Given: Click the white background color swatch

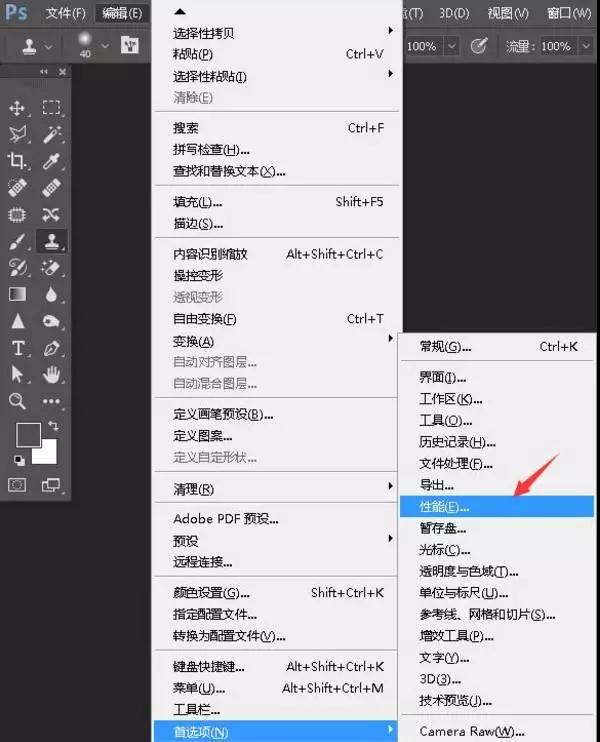Looking at the screenshot, I should pos(46,453).
